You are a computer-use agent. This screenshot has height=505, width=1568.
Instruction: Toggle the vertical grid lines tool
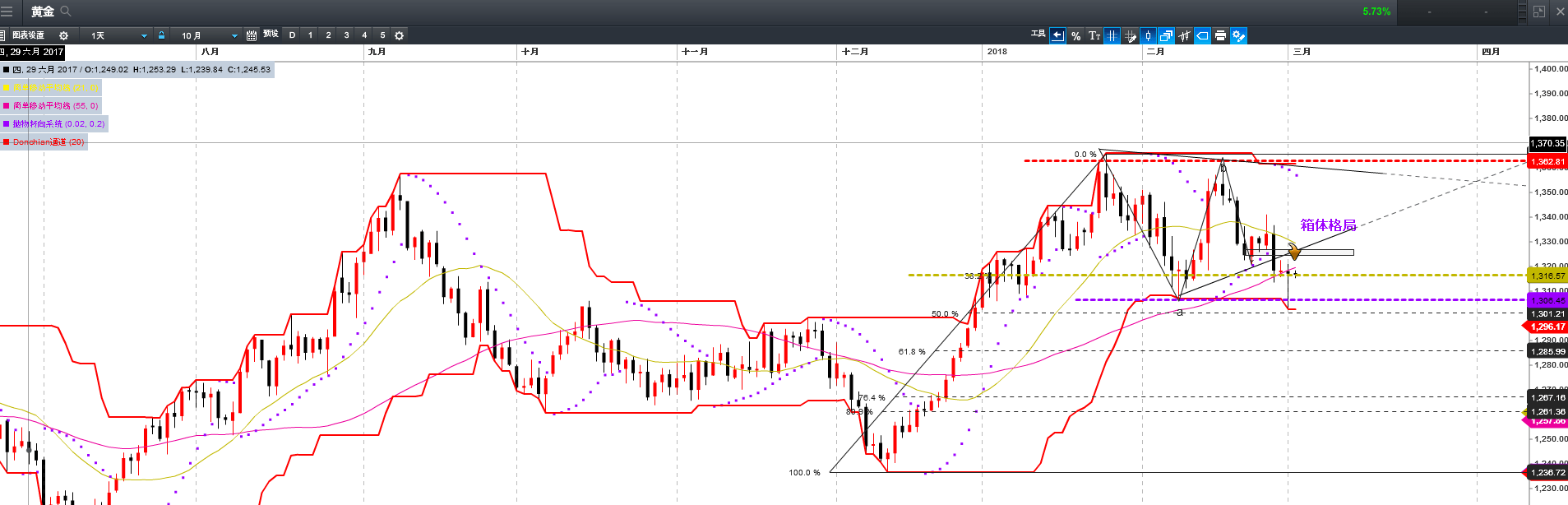[1112, 35]
